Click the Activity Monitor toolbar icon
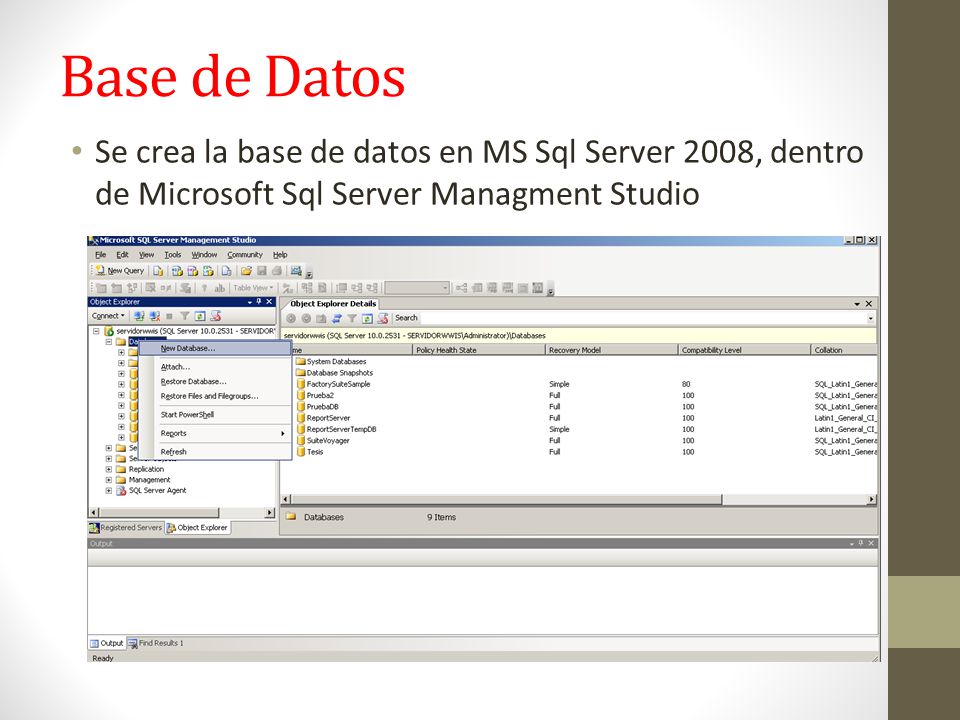The image size is (960, 720). (x=296, y=271)
